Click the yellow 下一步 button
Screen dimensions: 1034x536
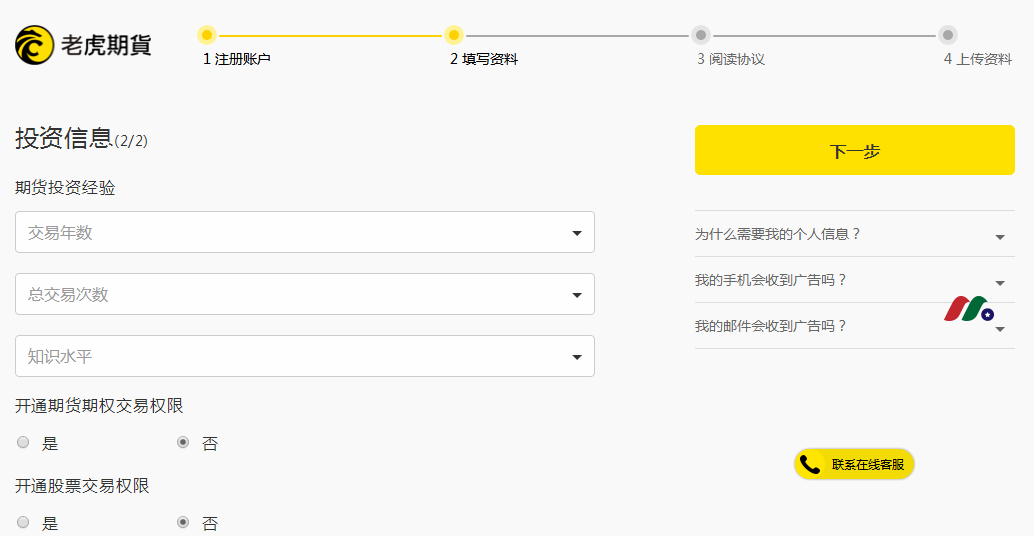(855, 150)
